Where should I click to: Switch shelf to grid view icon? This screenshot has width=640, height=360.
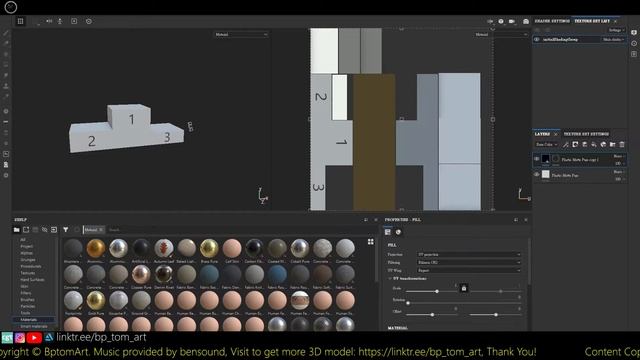point(371,242)
